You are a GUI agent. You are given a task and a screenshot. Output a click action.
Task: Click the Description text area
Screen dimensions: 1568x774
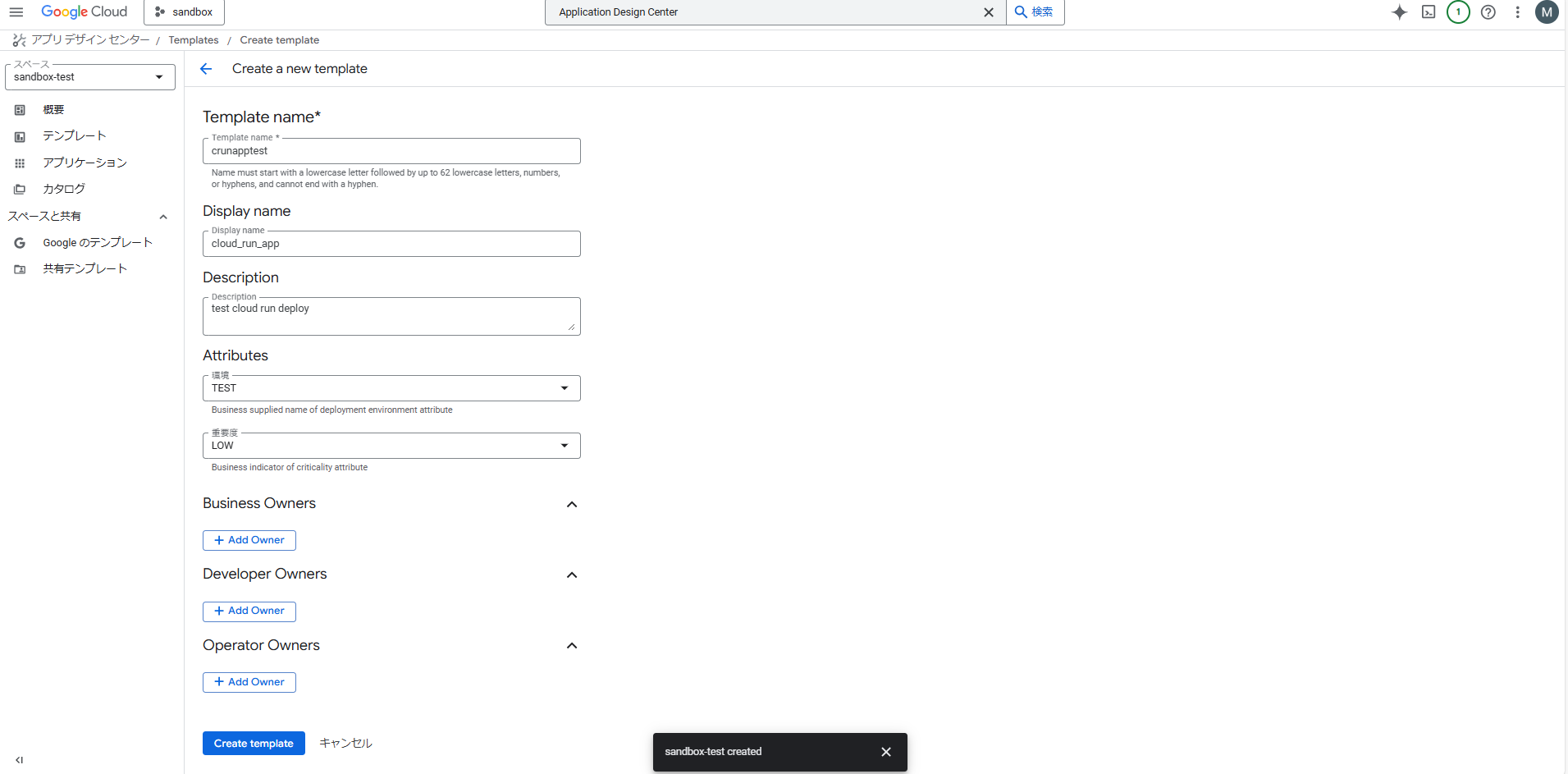click(x=391, y=316)
